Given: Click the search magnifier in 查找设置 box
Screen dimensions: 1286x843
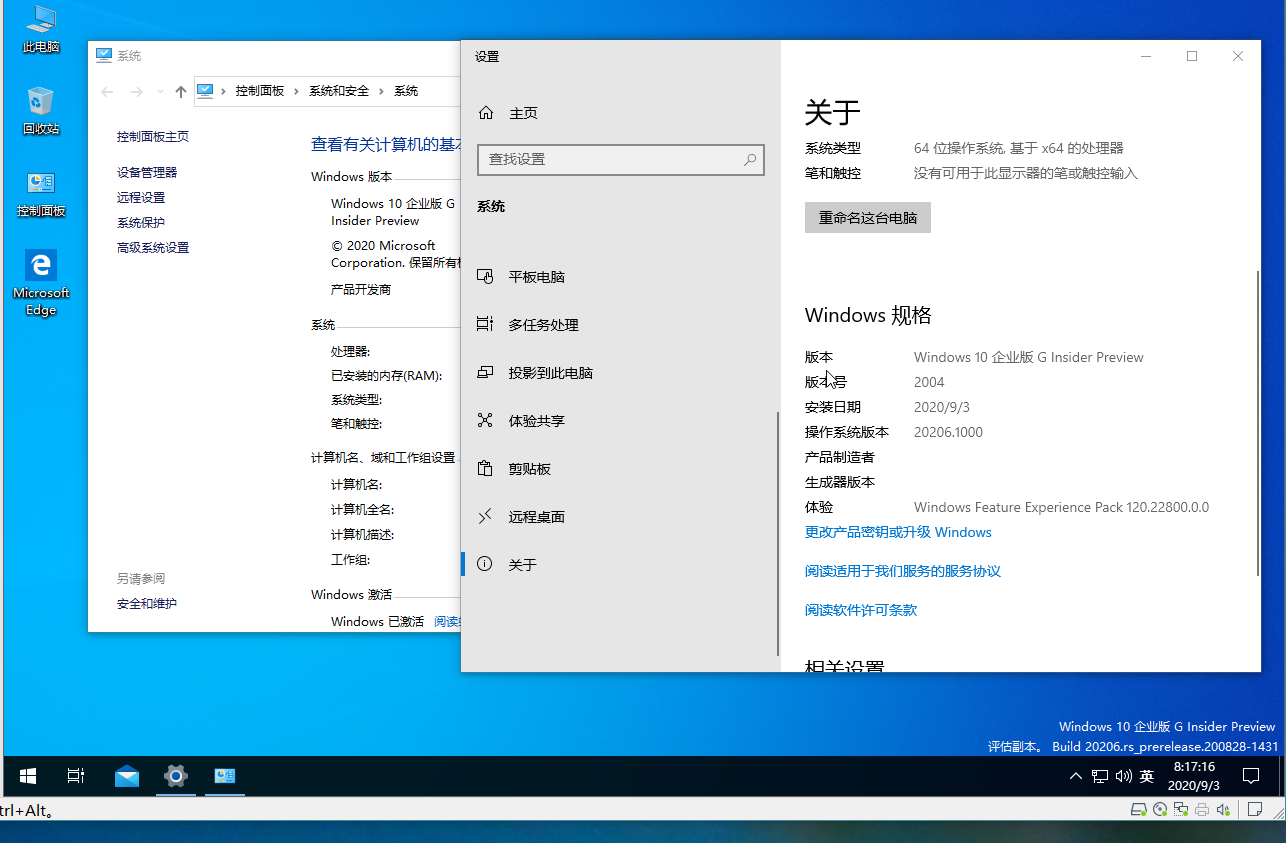Looking at the screenshot, I should pyautogui.click(x=750, y=160).
